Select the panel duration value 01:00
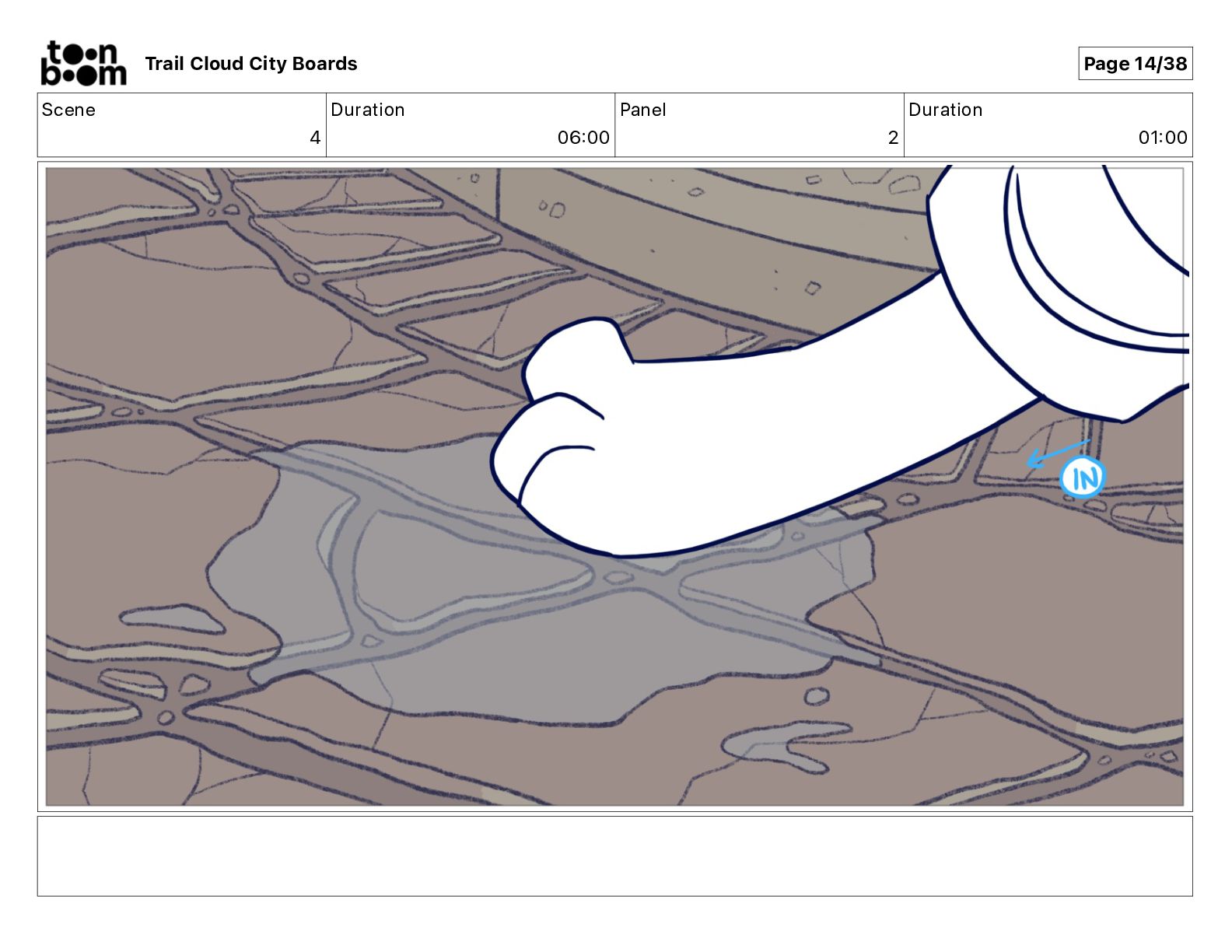 point(1163,138)
